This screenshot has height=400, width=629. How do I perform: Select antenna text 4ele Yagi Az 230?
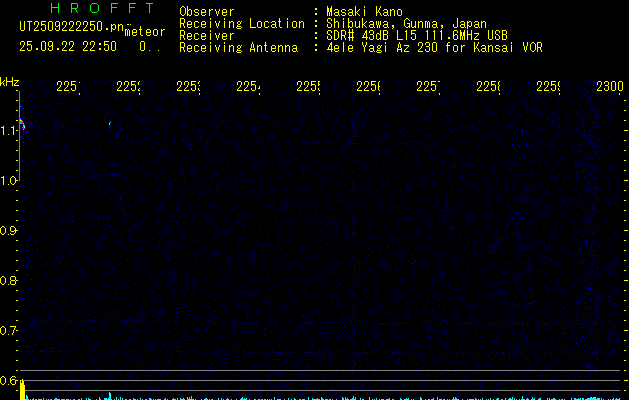[x=382, y=48]
